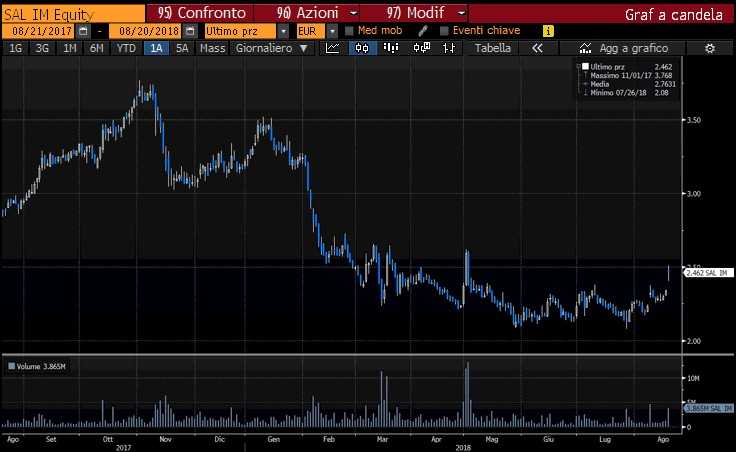Open the start date calendar picker
This screenshot has width=736, height=452.
point(83,31)
